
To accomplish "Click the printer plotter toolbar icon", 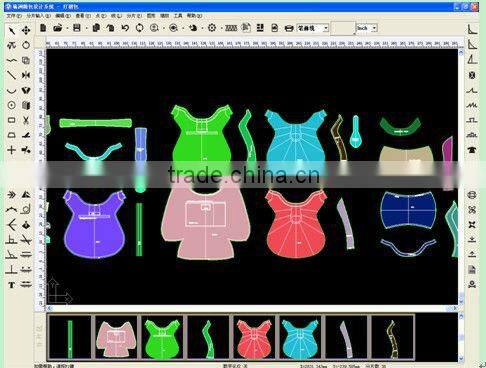I will coord(289,28).
